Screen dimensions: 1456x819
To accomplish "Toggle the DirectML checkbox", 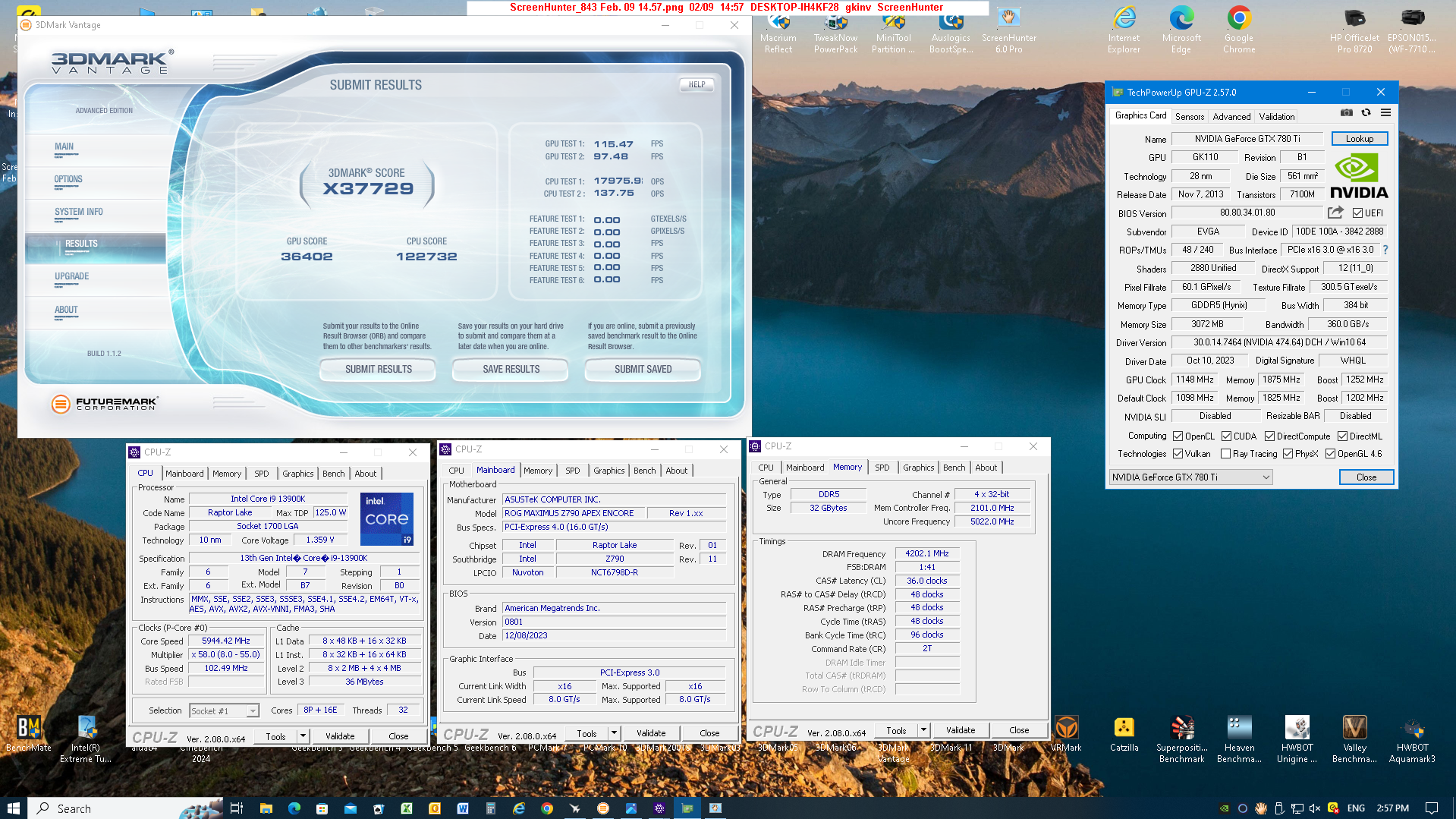I will 1342,436.
